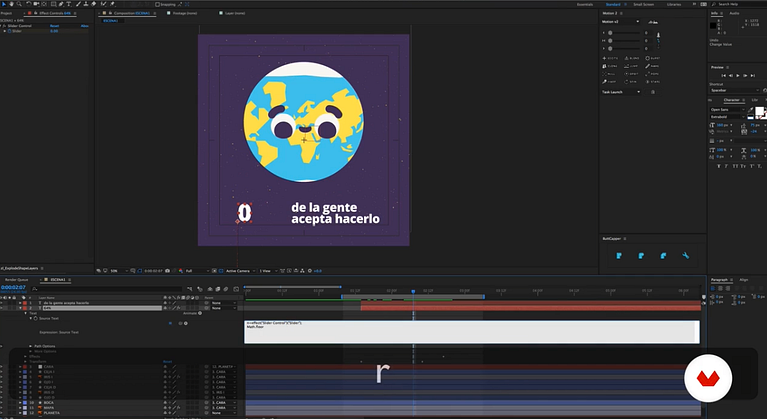Image resolution: width=767 pixels, height=419 pixels.
Task: Click the Search Help field
Action: click(739, 4)
